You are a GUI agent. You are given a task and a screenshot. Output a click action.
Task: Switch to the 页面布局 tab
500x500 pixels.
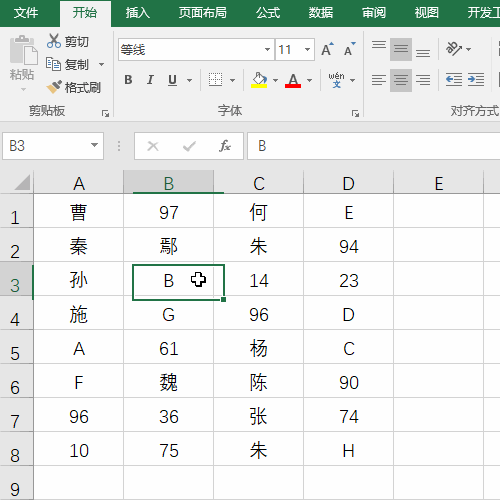pos(202,13)
